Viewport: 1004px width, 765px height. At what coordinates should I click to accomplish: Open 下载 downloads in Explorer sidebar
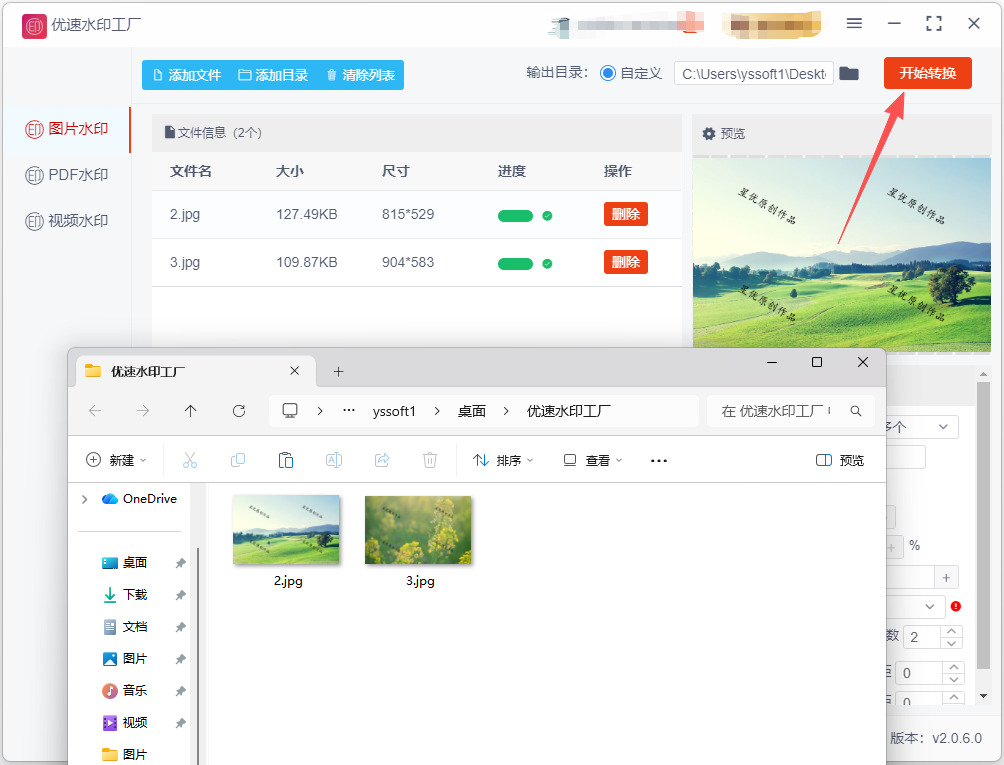(125, 595)
